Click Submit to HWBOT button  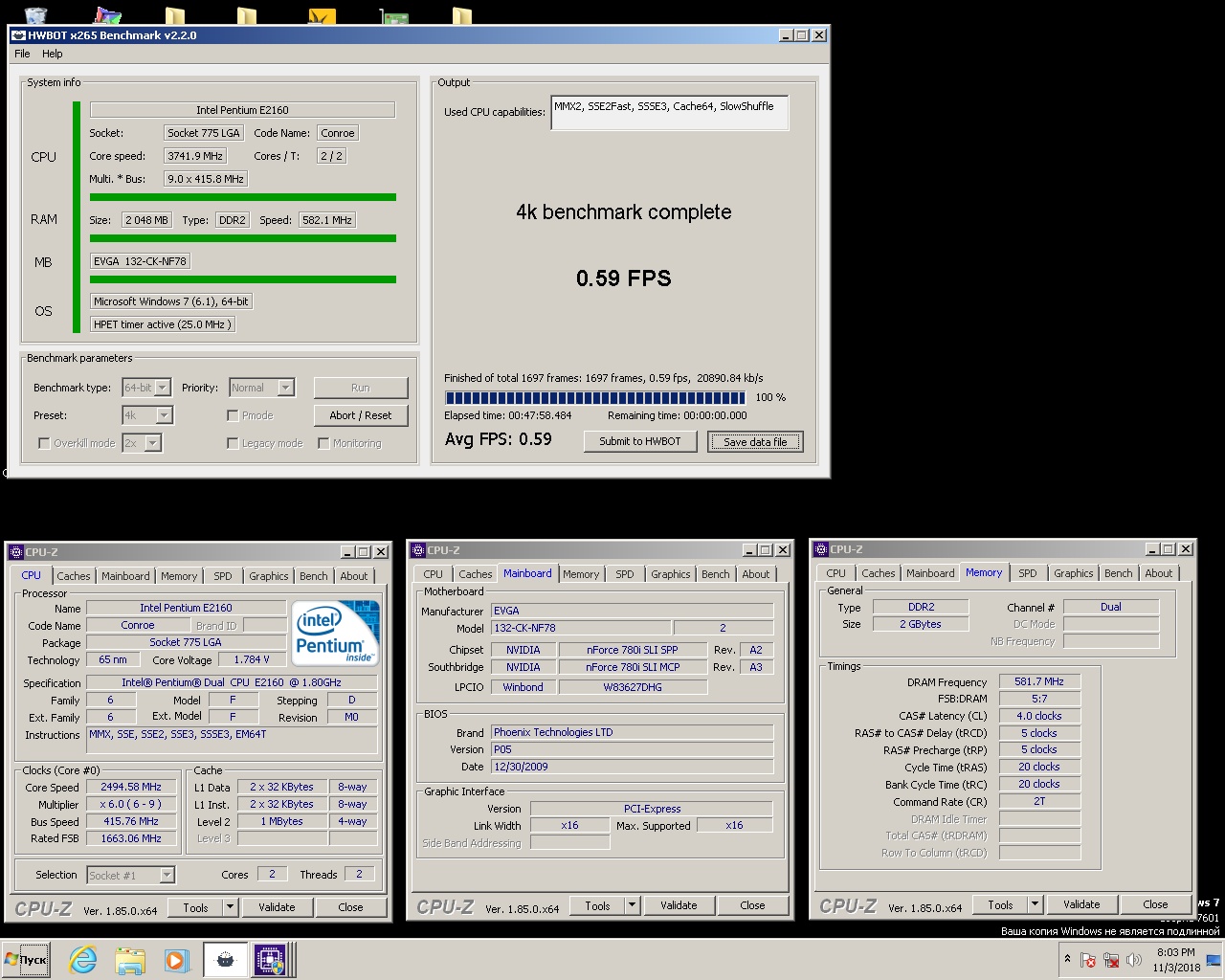[x=640, y=441]
